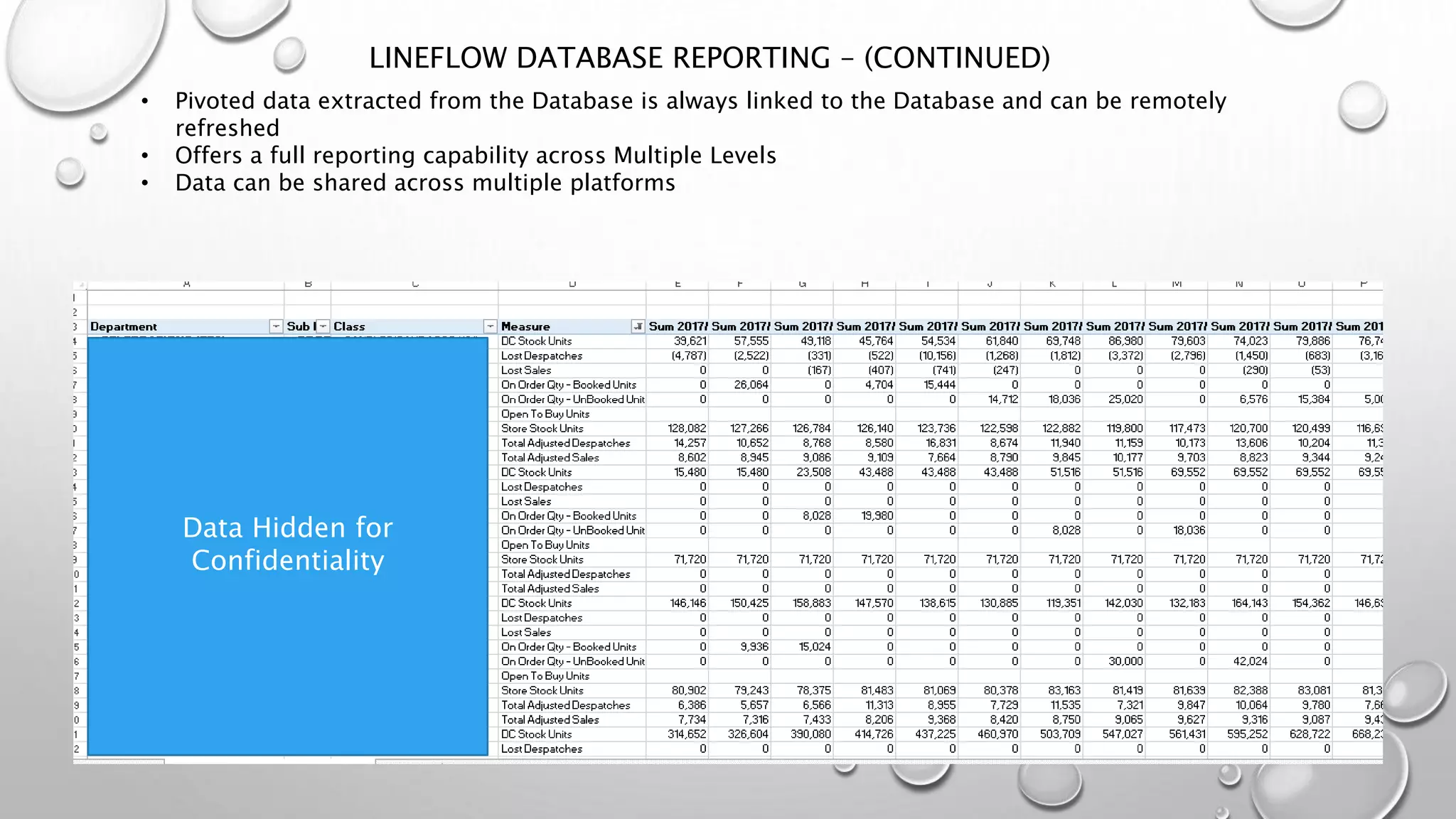
Task: Click the first Sum 2017 column heading
Action: click(678, 326)
